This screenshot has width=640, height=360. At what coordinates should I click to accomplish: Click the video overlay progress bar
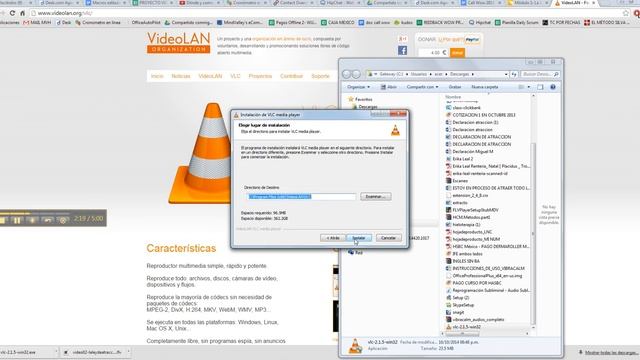click(36, 213)
